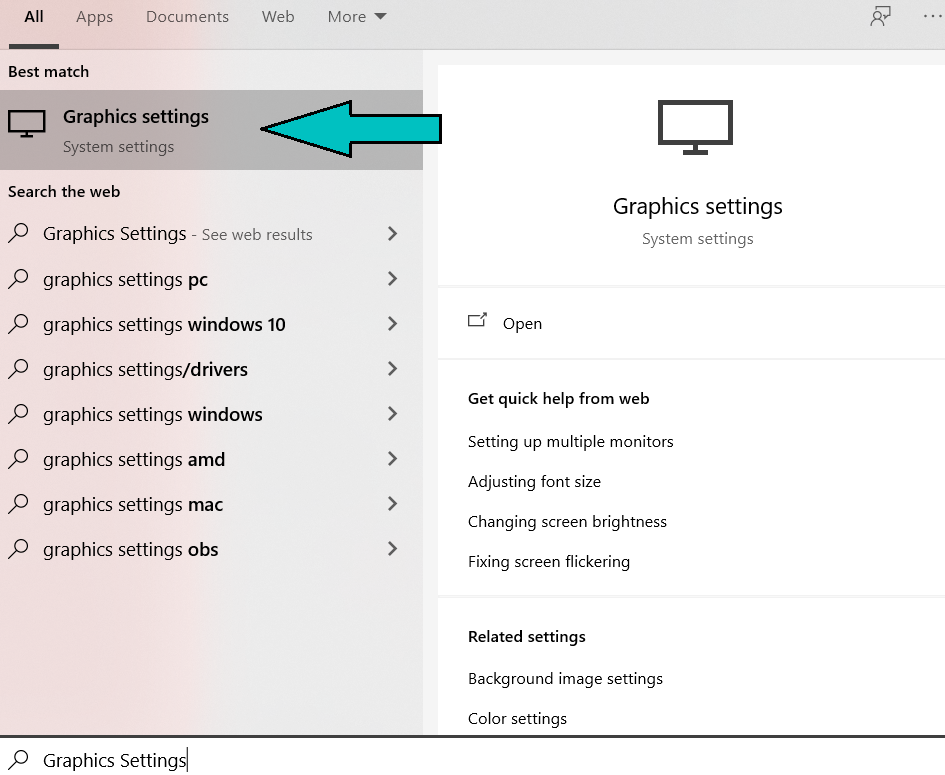945x775 pixels.
Task: Open 'Background image settings' related link
Action: pyautogui.click(x=565, y=679)
